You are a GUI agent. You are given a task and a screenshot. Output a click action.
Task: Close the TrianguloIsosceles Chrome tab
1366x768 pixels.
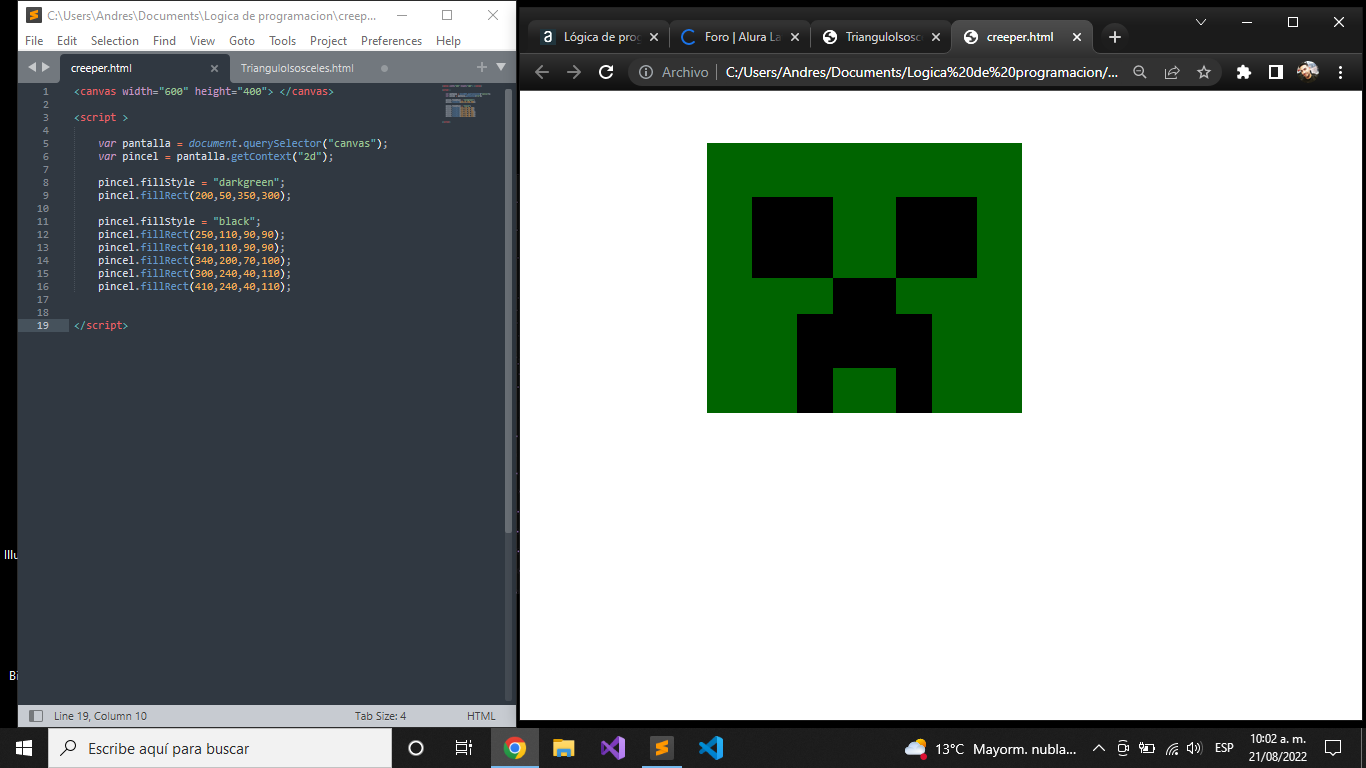tap(935, 37)
